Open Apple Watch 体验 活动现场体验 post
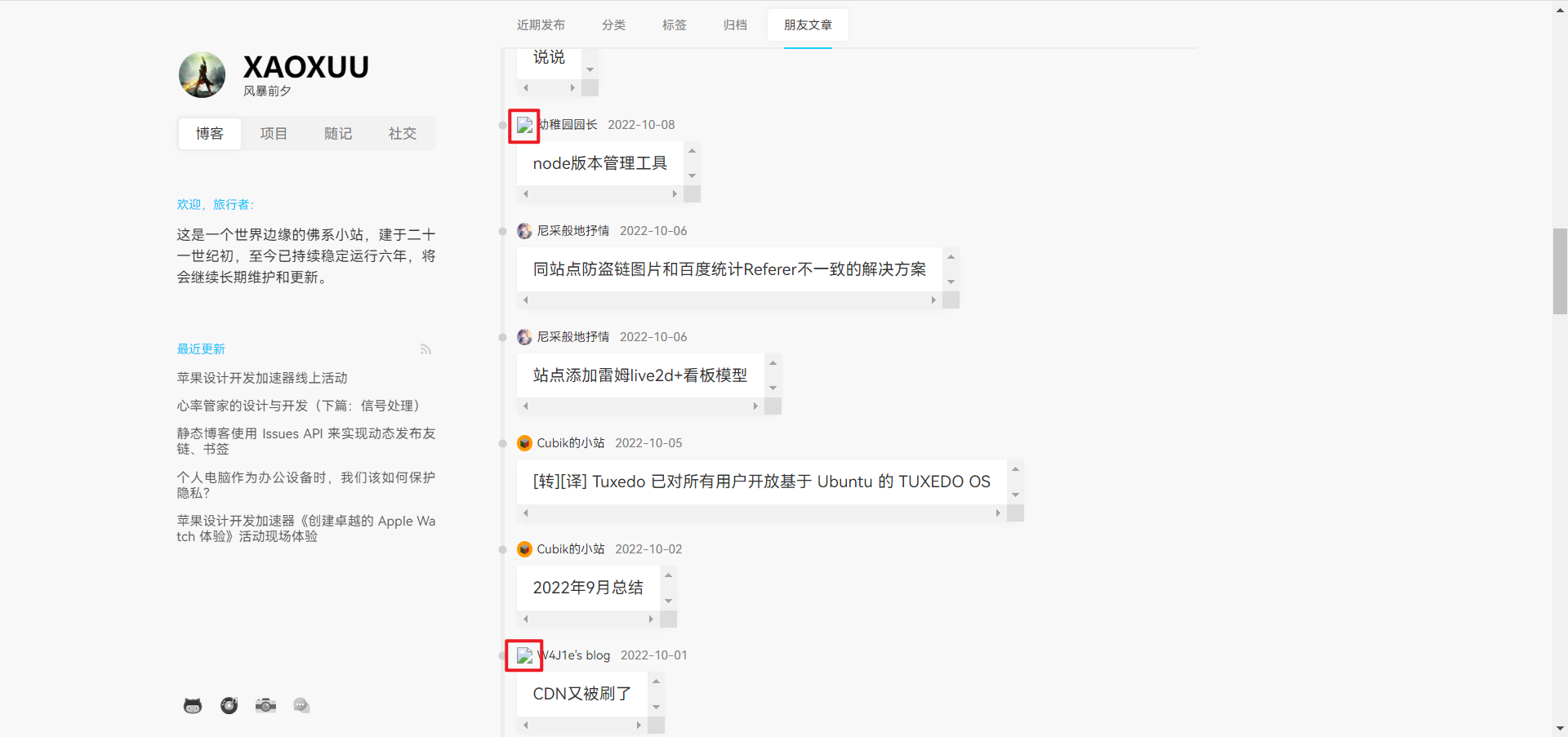Image resolution: width=1568 pixels, height=737 pixels. [x=306, y=528]
